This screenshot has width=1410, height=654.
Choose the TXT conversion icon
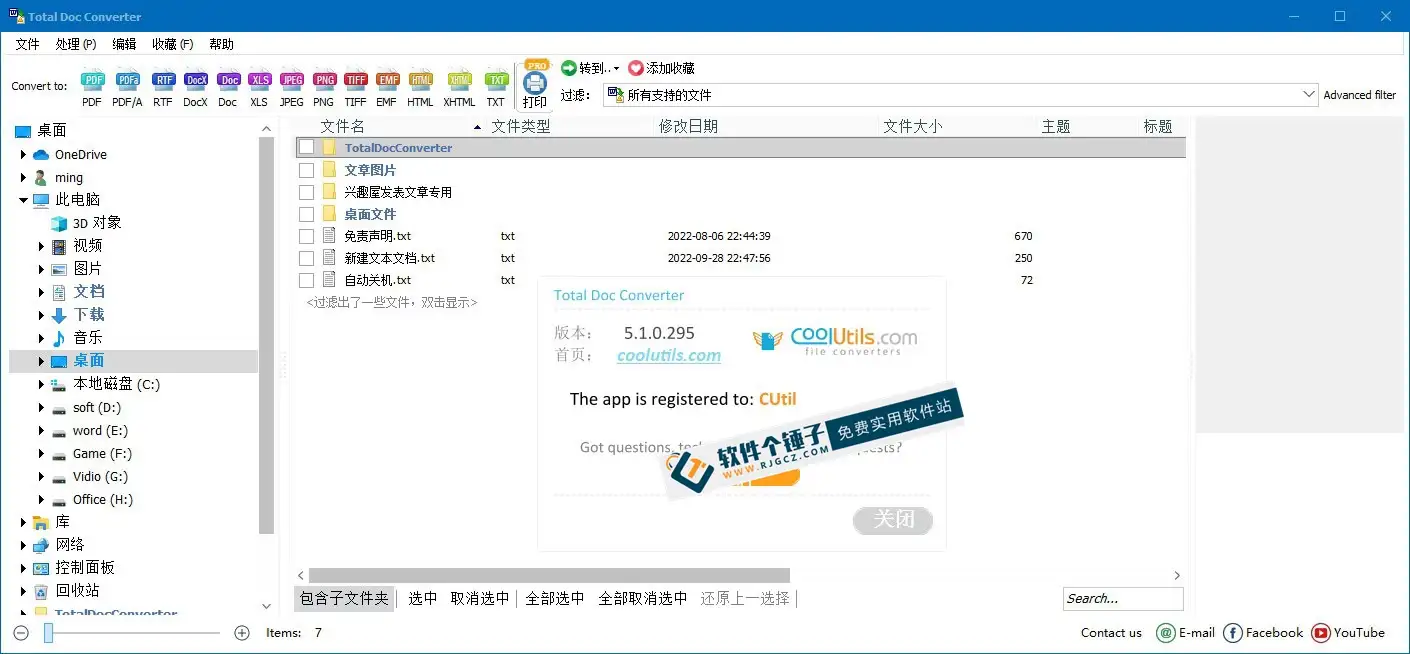[x=496, y=80]
